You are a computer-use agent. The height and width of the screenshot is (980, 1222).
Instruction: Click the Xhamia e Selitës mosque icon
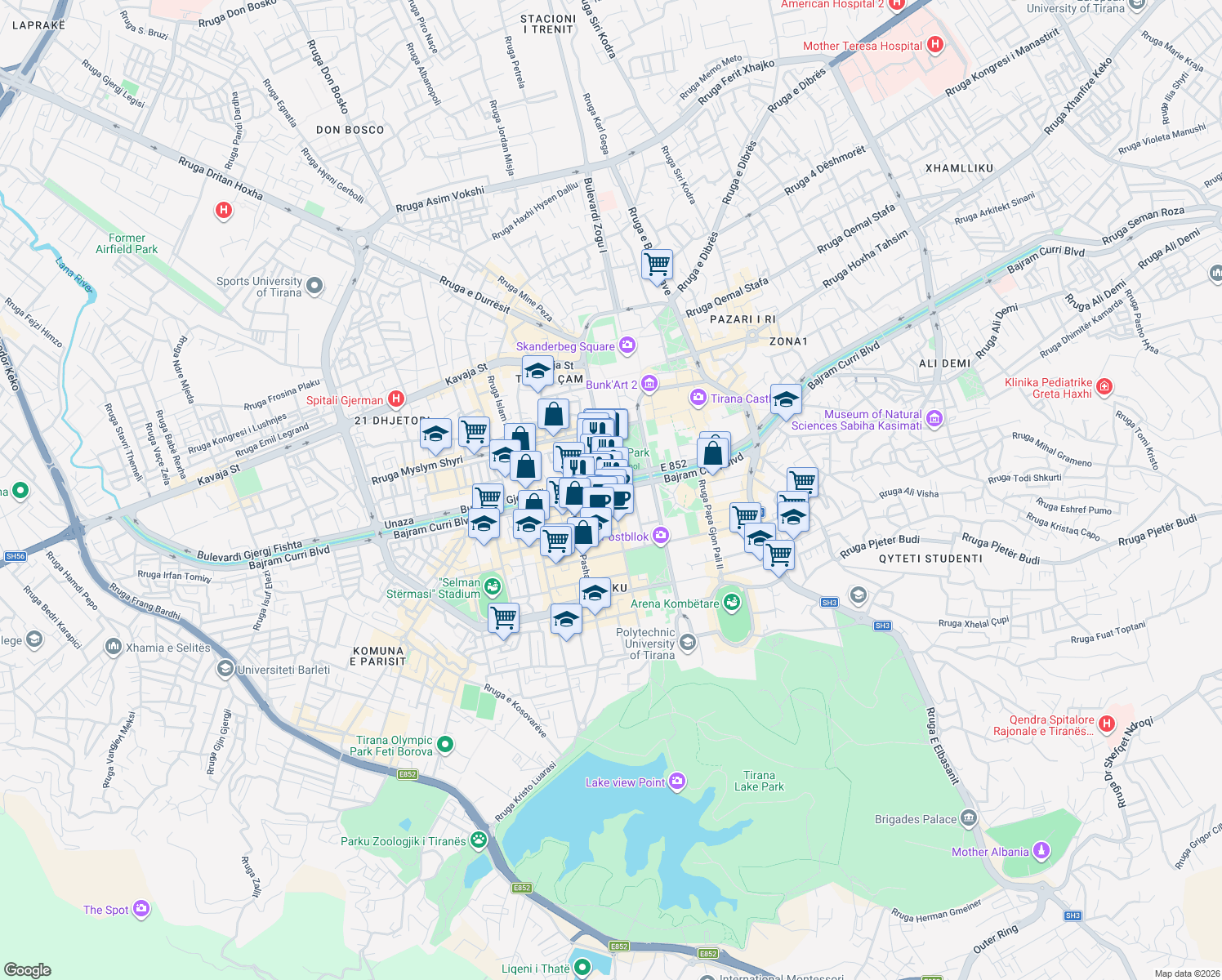pos(114,647)
